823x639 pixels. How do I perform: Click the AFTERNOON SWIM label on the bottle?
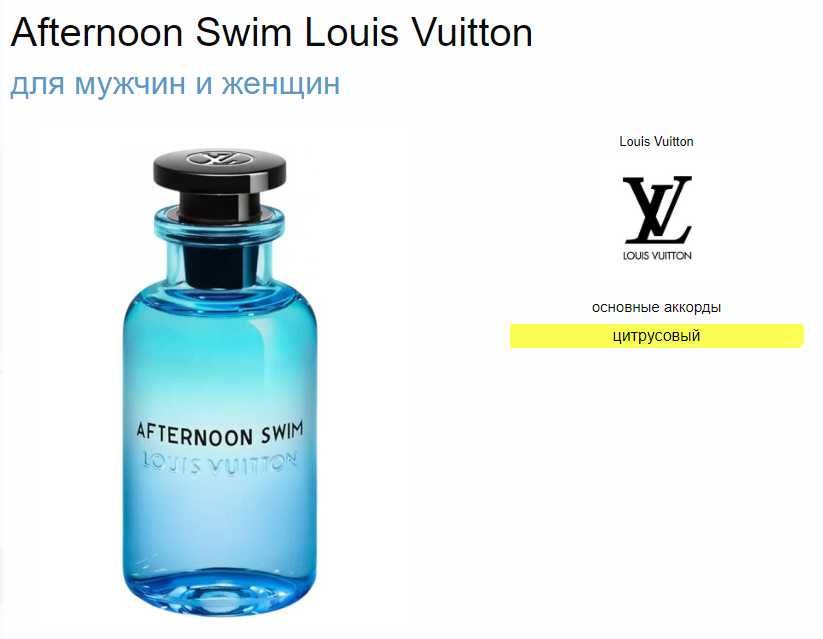220,434
